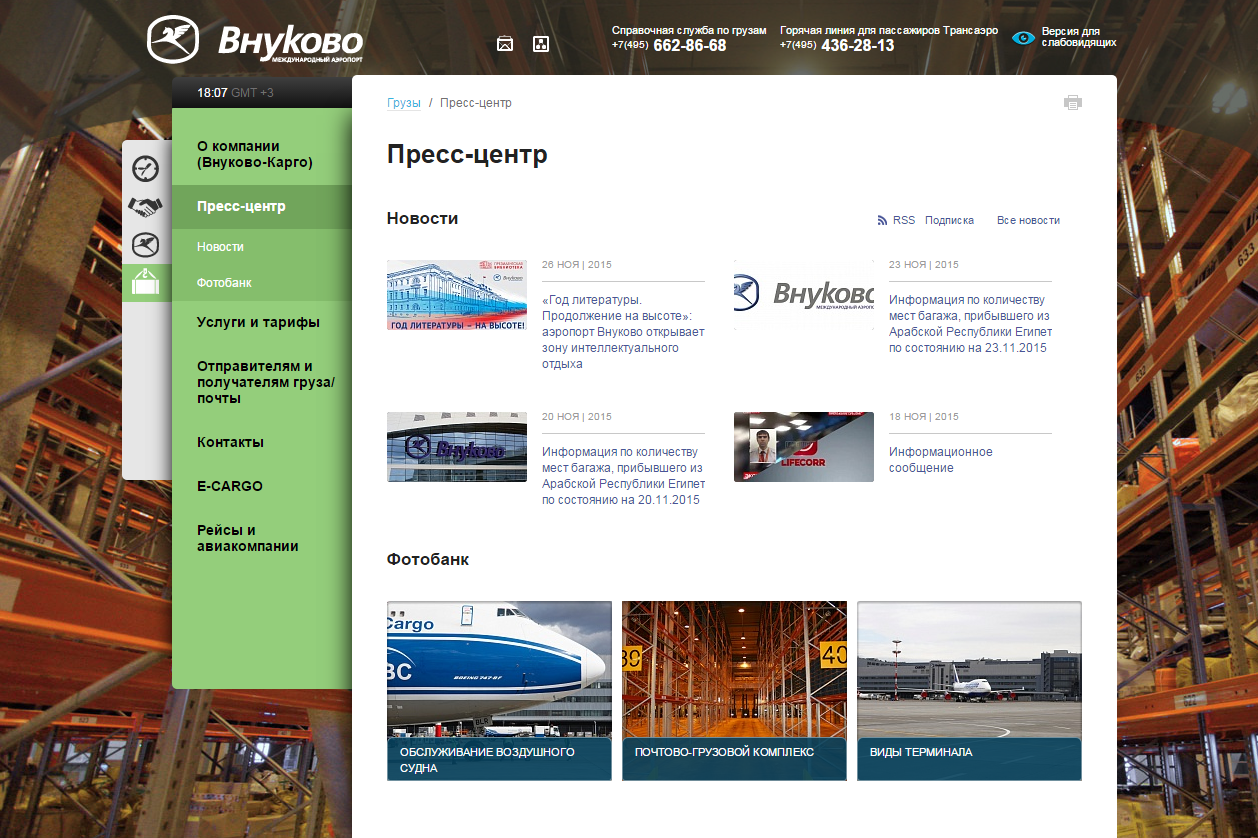Click the Vnukovo bird logo emblem
Screen dimensions: 1258x838
[x=173, y=40]
